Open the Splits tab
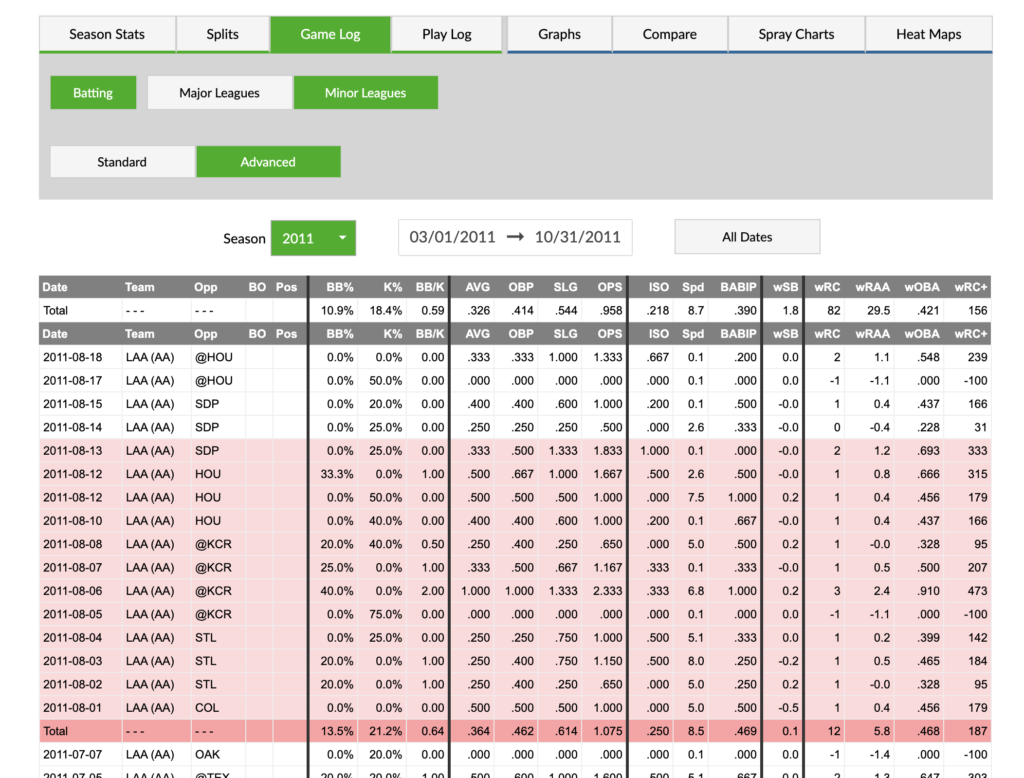This screenshot has height=778, width=1024. click(x=222, y=33)
